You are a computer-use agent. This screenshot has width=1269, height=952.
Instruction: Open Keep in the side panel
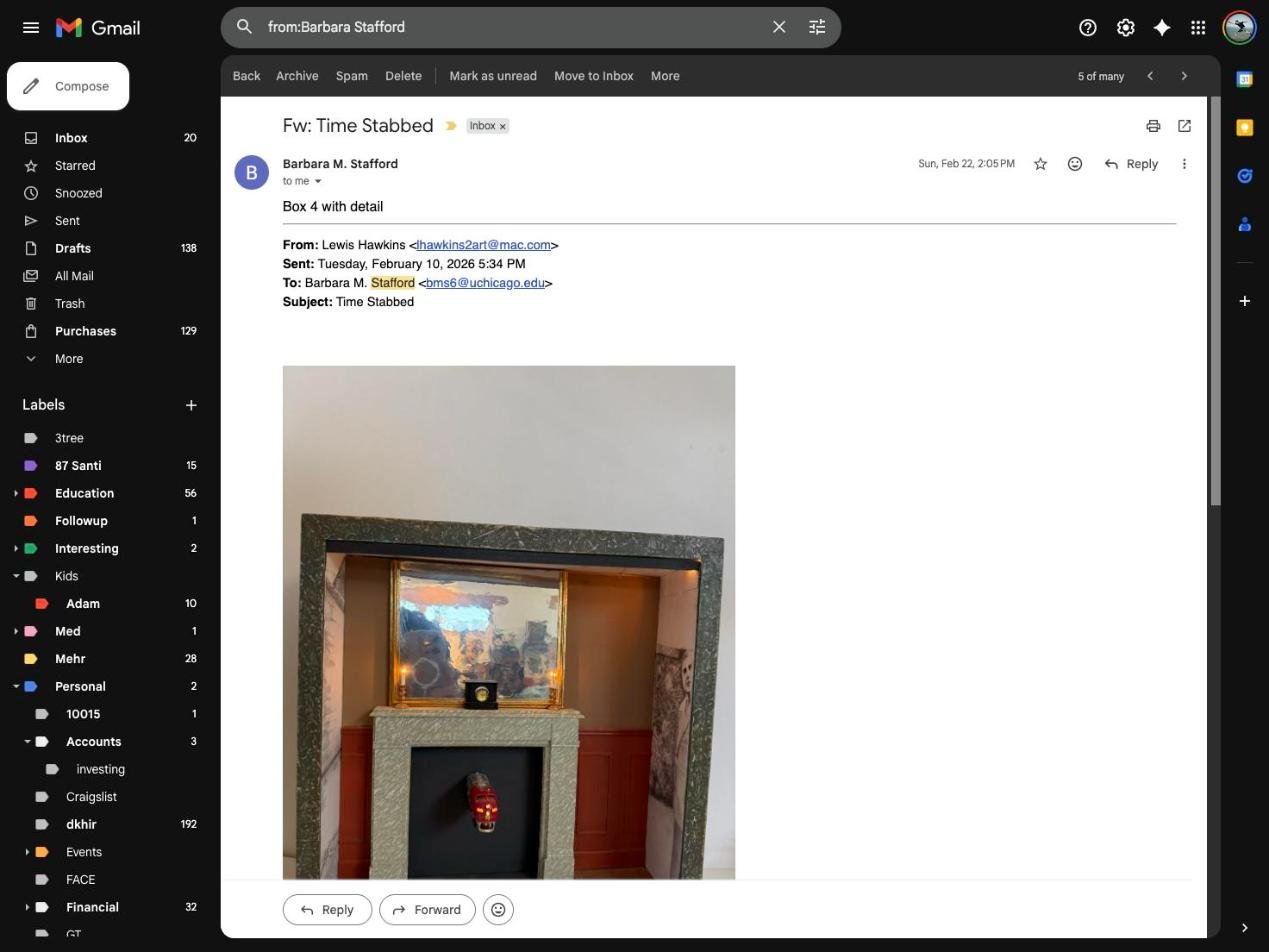[1245, 127]
